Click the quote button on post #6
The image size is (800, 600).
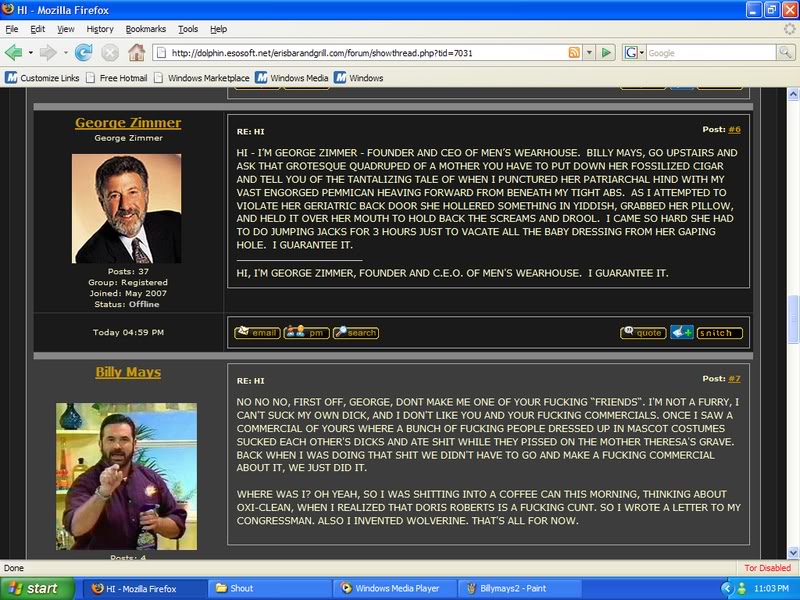643,333
